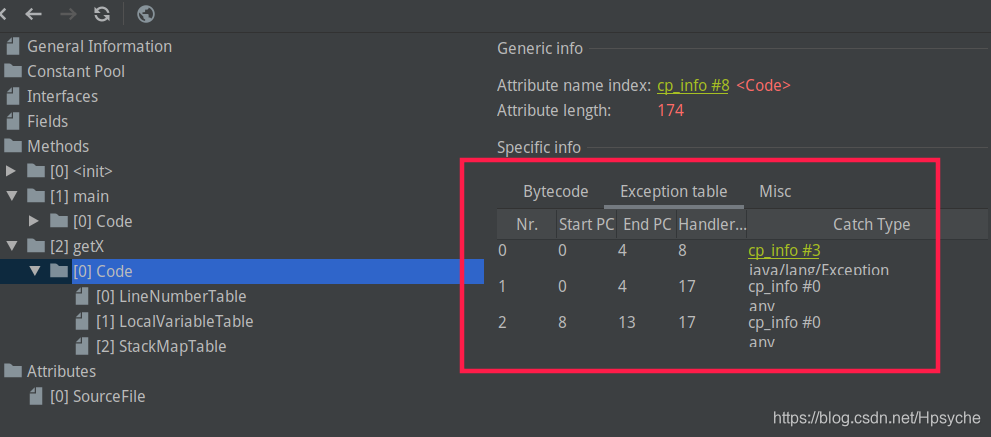Screen dimensions: 991x437
Task: Collapse the selected Code node under getX
Action: pyautogui.click(x=35, y=271)
